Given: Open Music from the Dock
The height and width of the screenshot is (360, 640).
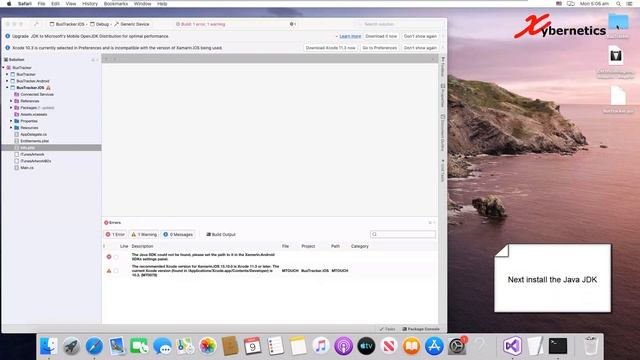Looking at the screenshot, I should [321, 346].
